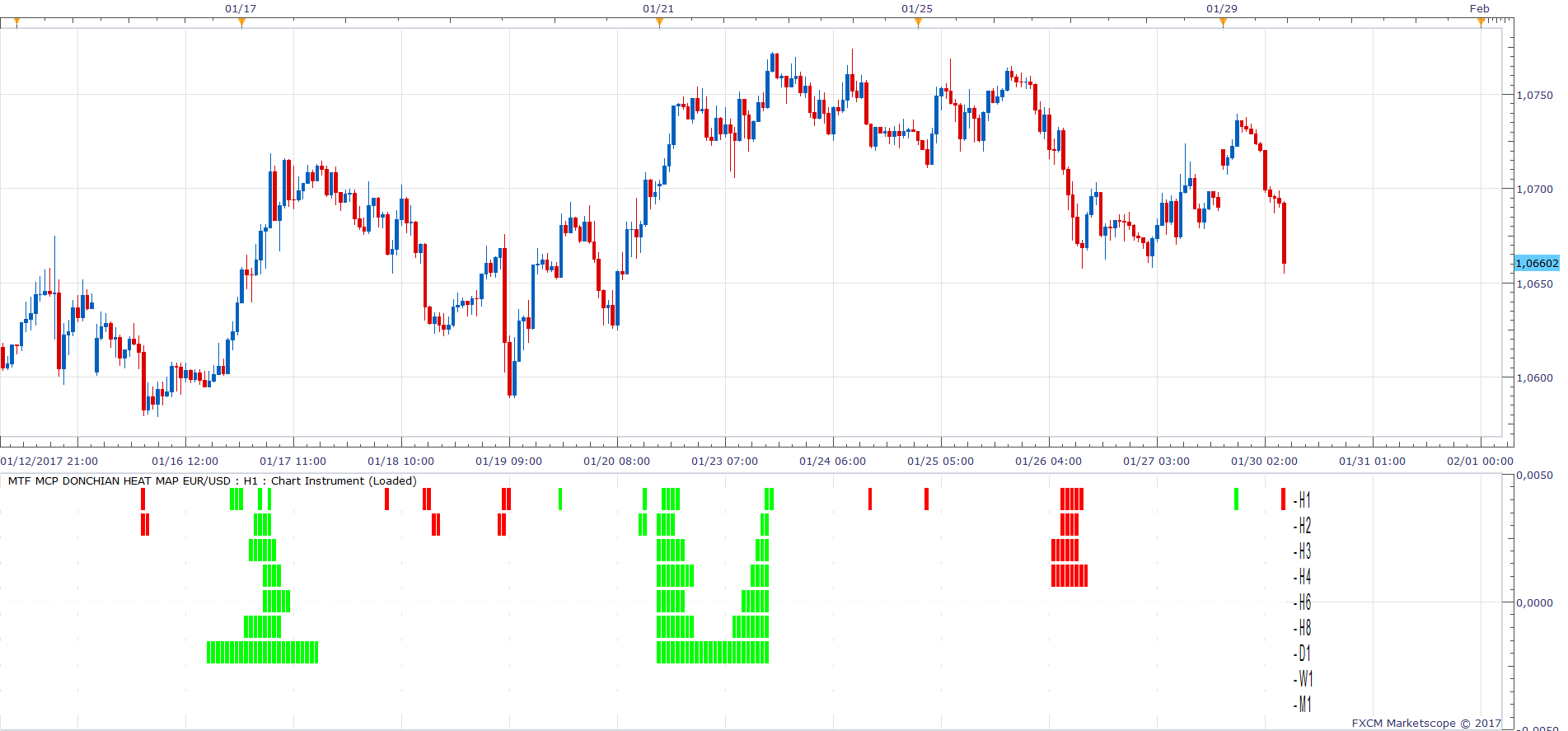The width and height of the screenshot is (1568, 731).
Task: Click the 01/18 10:00 time axis label
Action: pyautogui.click(x=401, y=462)
